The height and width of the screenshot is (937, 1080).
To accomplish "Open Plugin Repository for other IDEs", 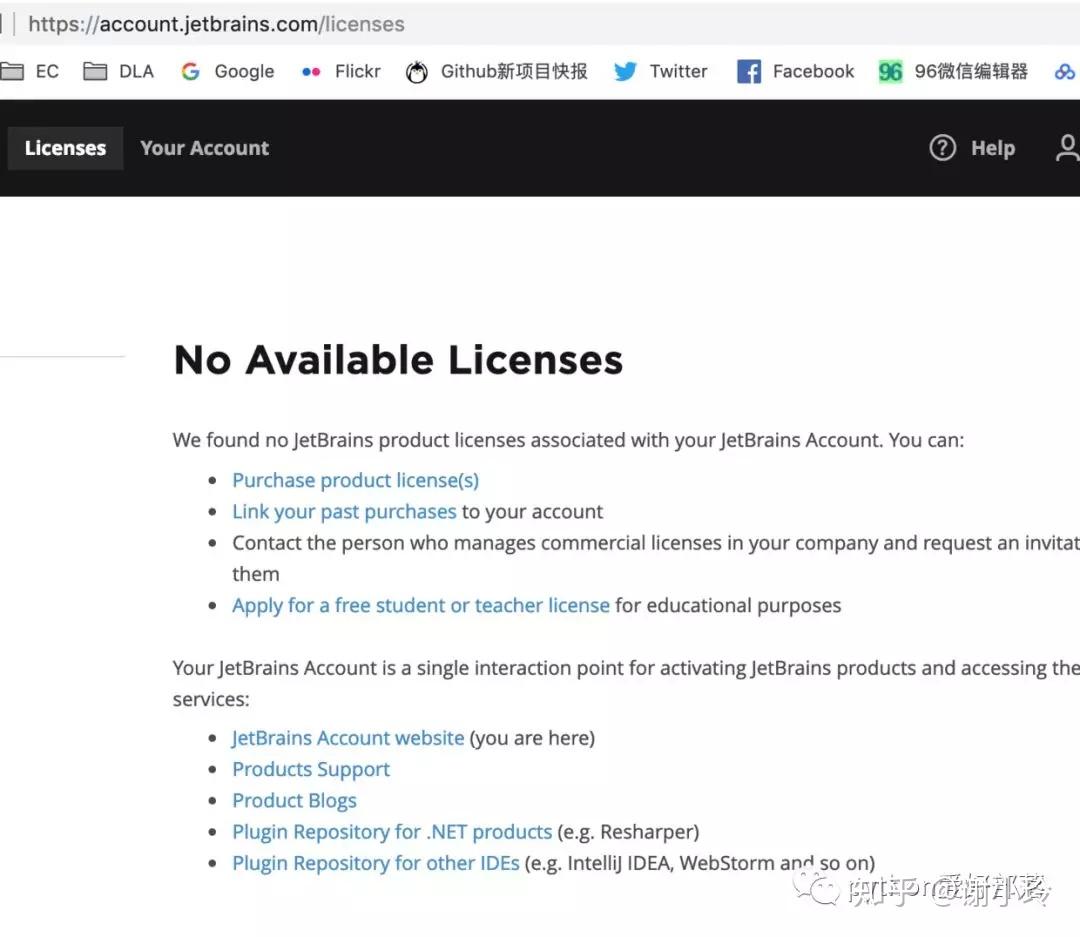I will click(x=375, y=863).
